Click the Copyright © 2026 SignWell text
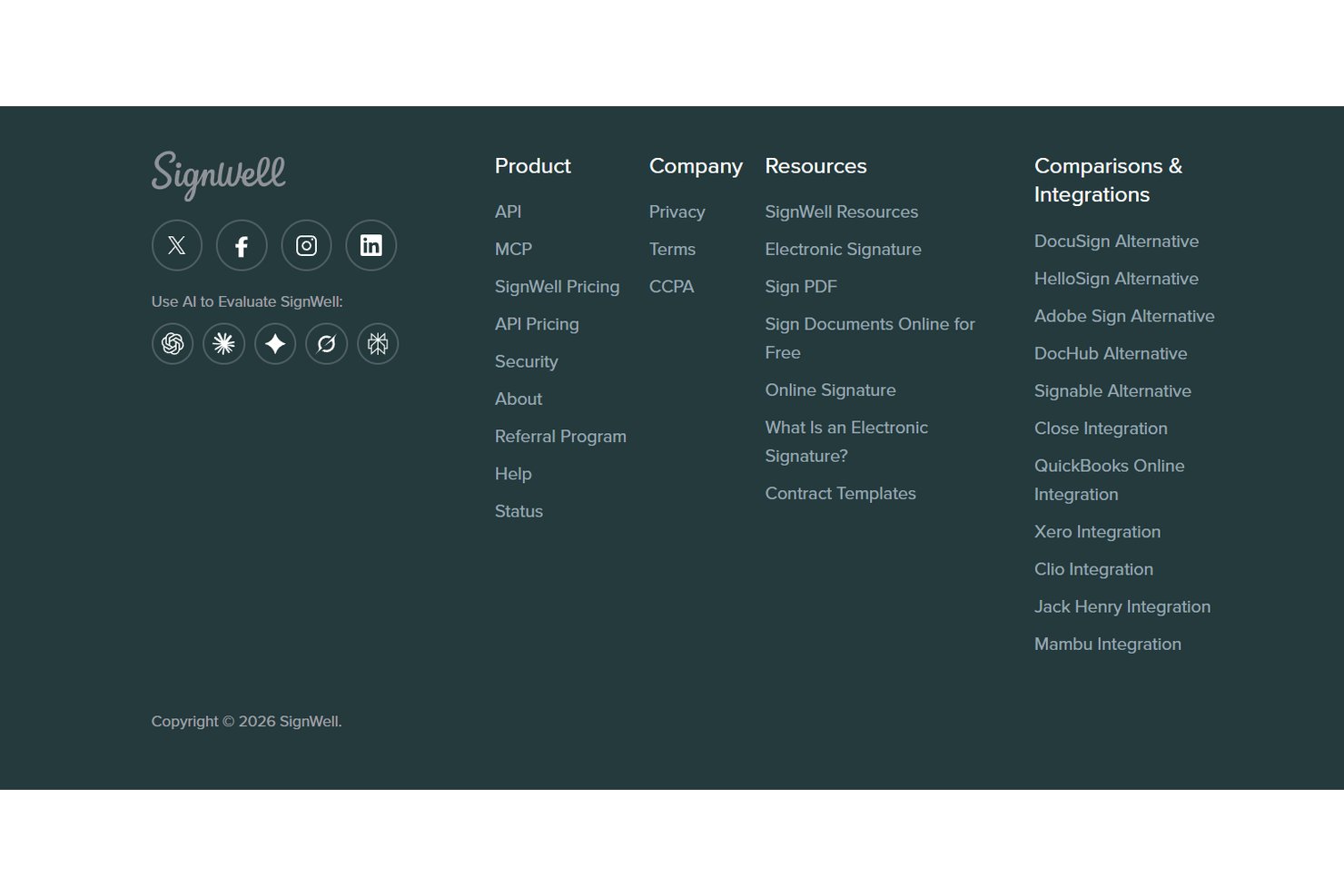1344x896 pixels. [247, 722]
